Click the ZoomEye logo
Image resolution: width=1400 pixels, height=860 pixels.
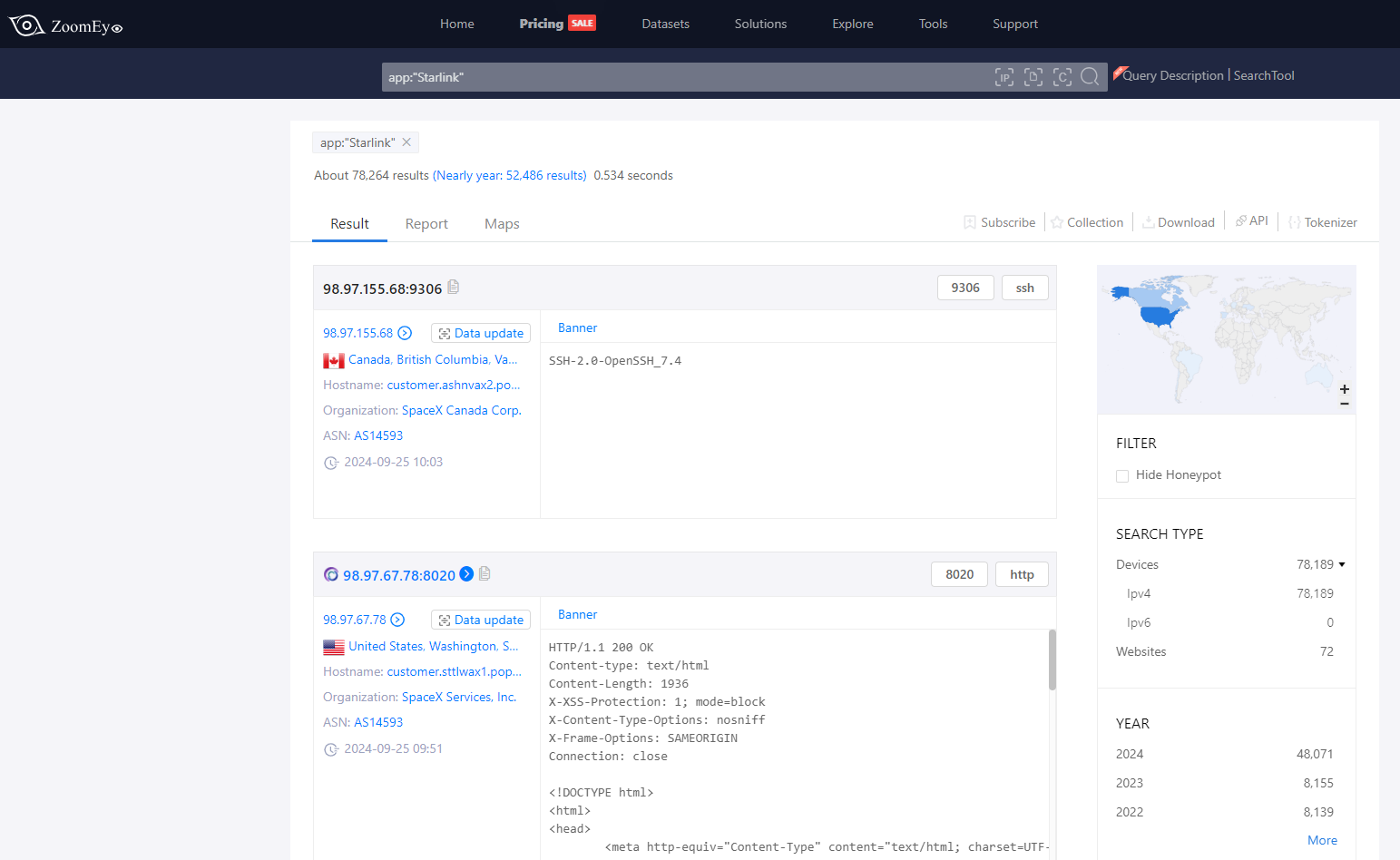click(x=65, y=25)
